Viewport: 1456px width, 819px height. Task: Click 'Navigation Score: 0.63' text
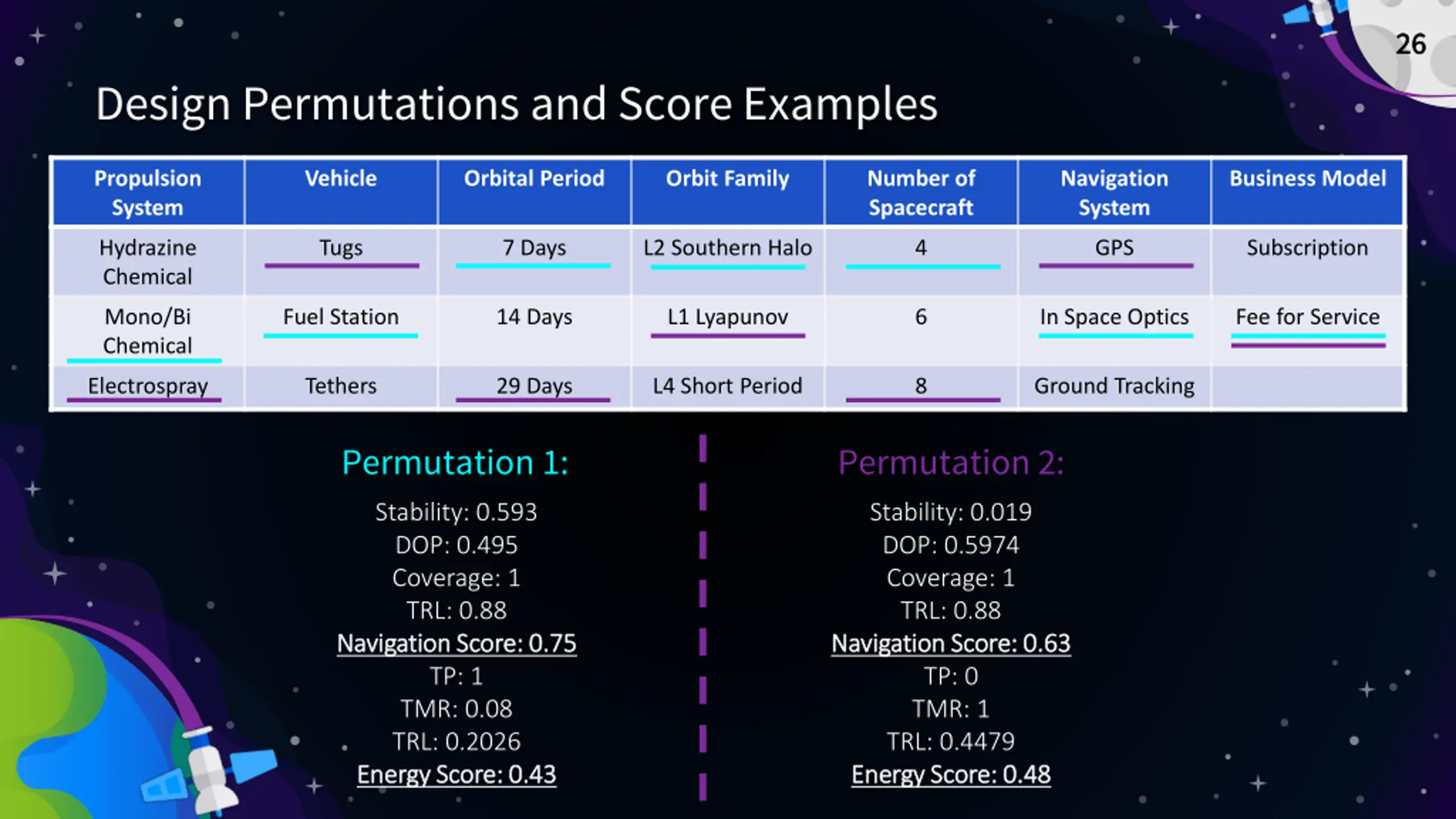click(x=951, y=644)
